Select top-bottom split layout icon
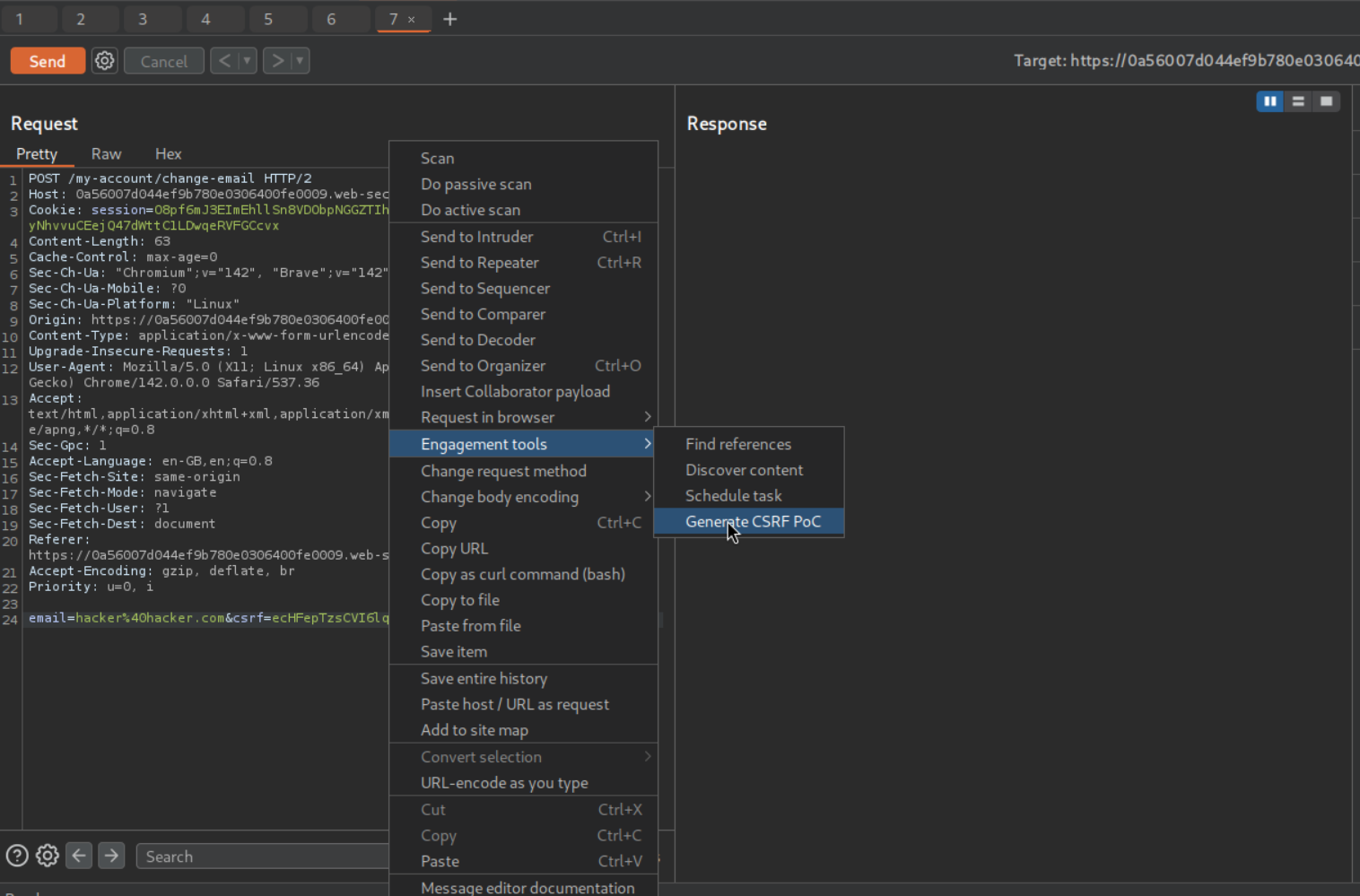1360x896 pixels. point(1298,101)
